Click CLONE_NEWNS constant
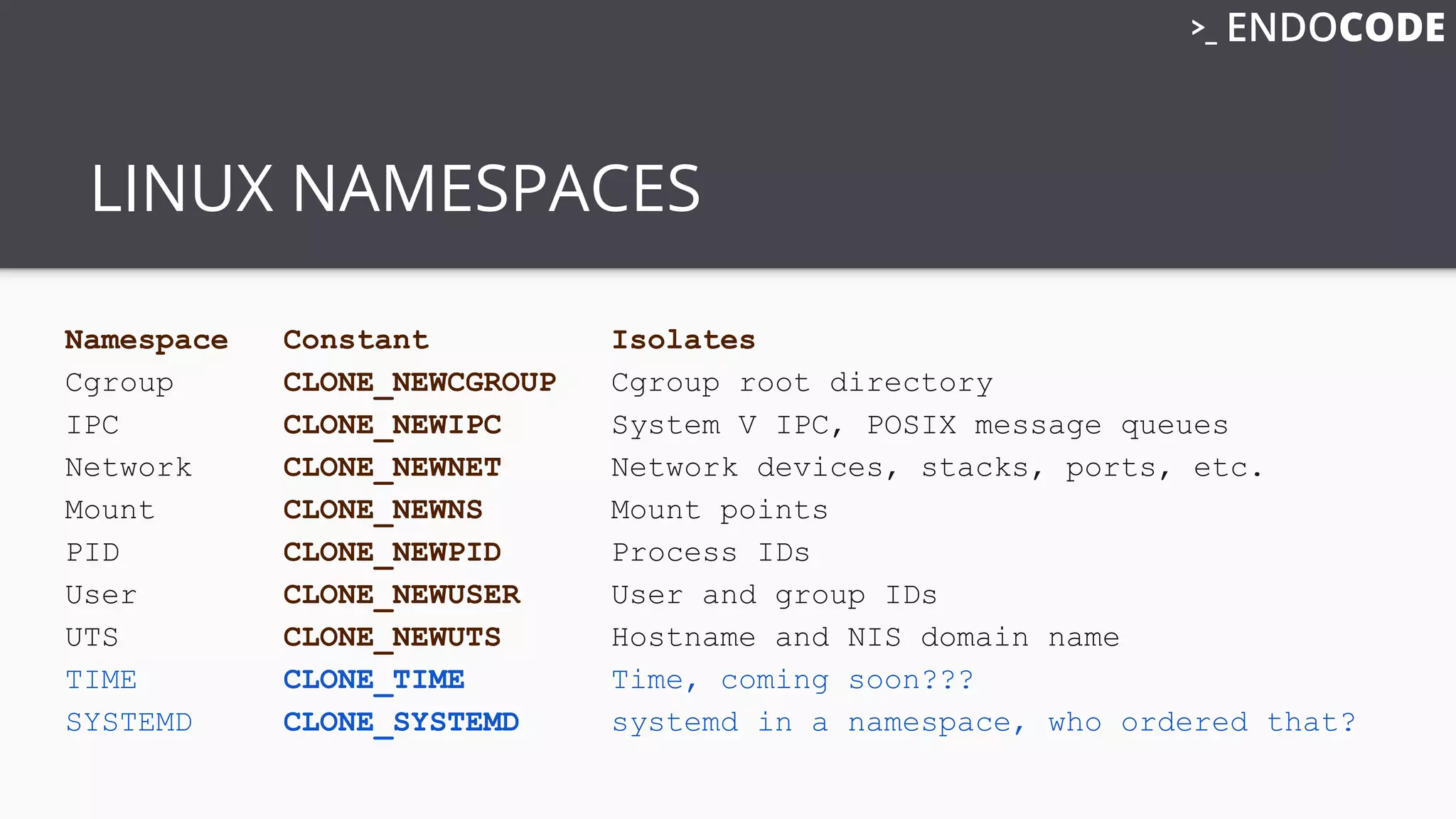Viewport: 1456px width, 819px height. (382, 512)
